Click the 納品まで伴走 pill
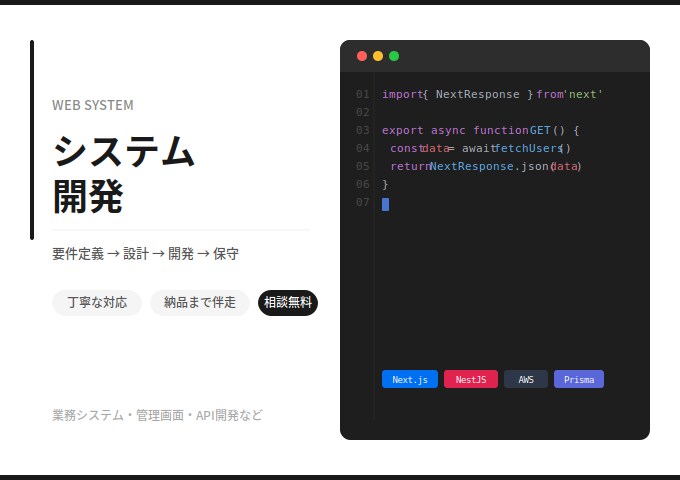Image resolution: width=680 pixels, height=480 pixels. 200,303
